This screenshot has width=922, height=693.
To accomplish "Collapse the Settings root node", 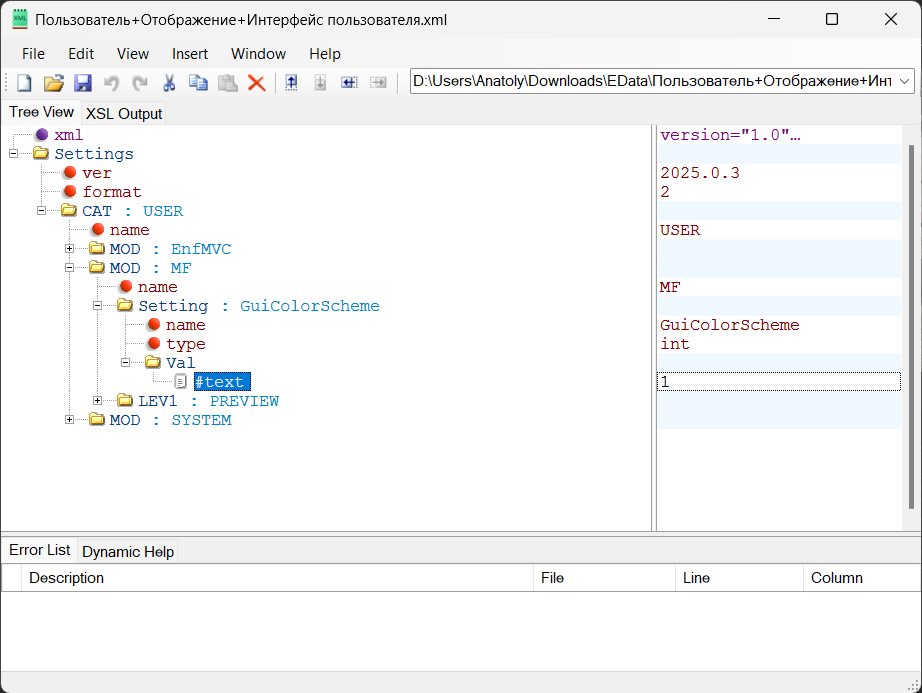I will click(14, 153).
